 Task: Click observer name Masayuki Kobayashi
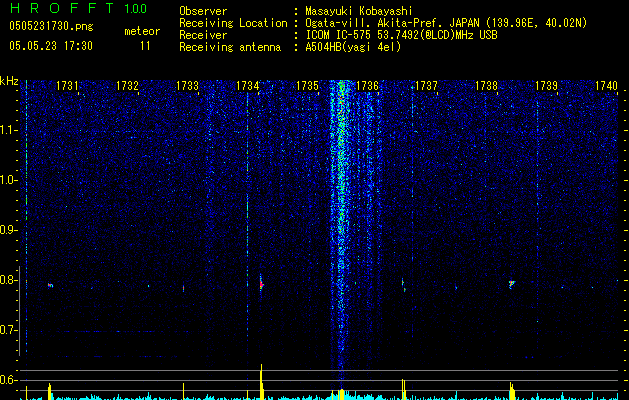(x=359, y=11)
